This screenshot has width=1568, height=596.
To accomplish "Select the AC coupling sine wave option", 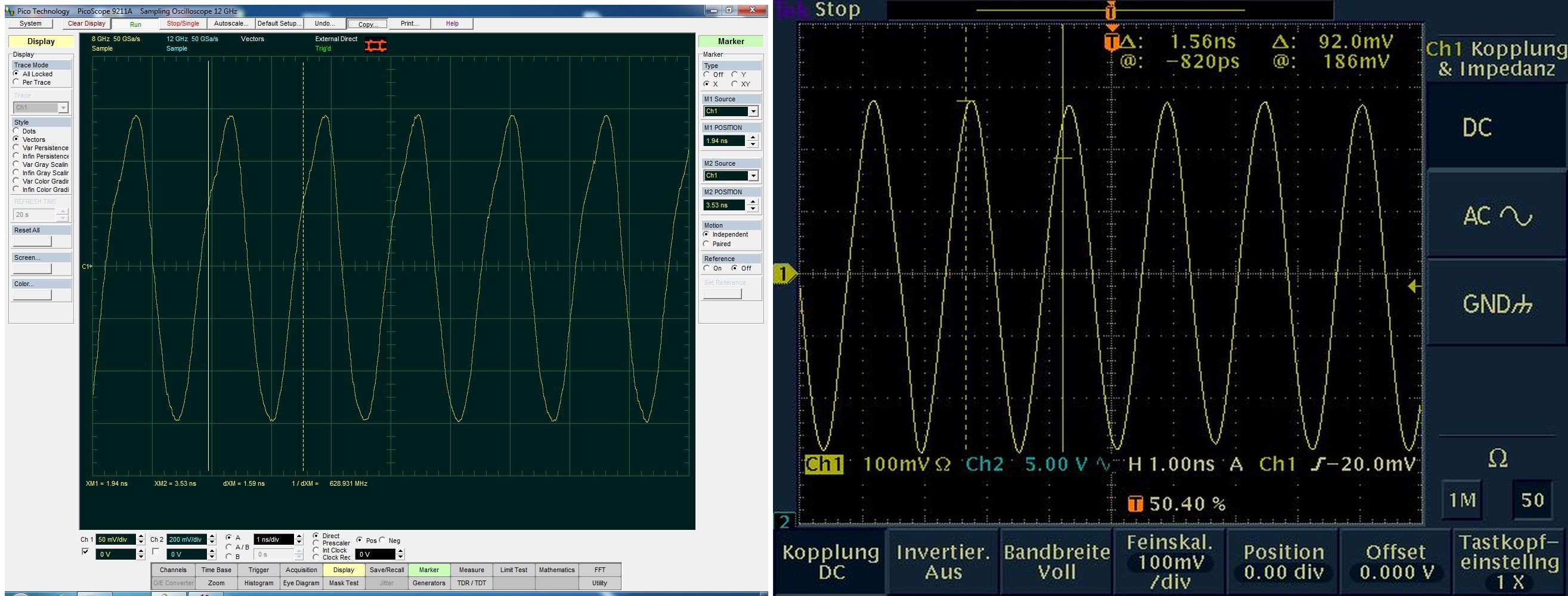I will point(1496,216).
